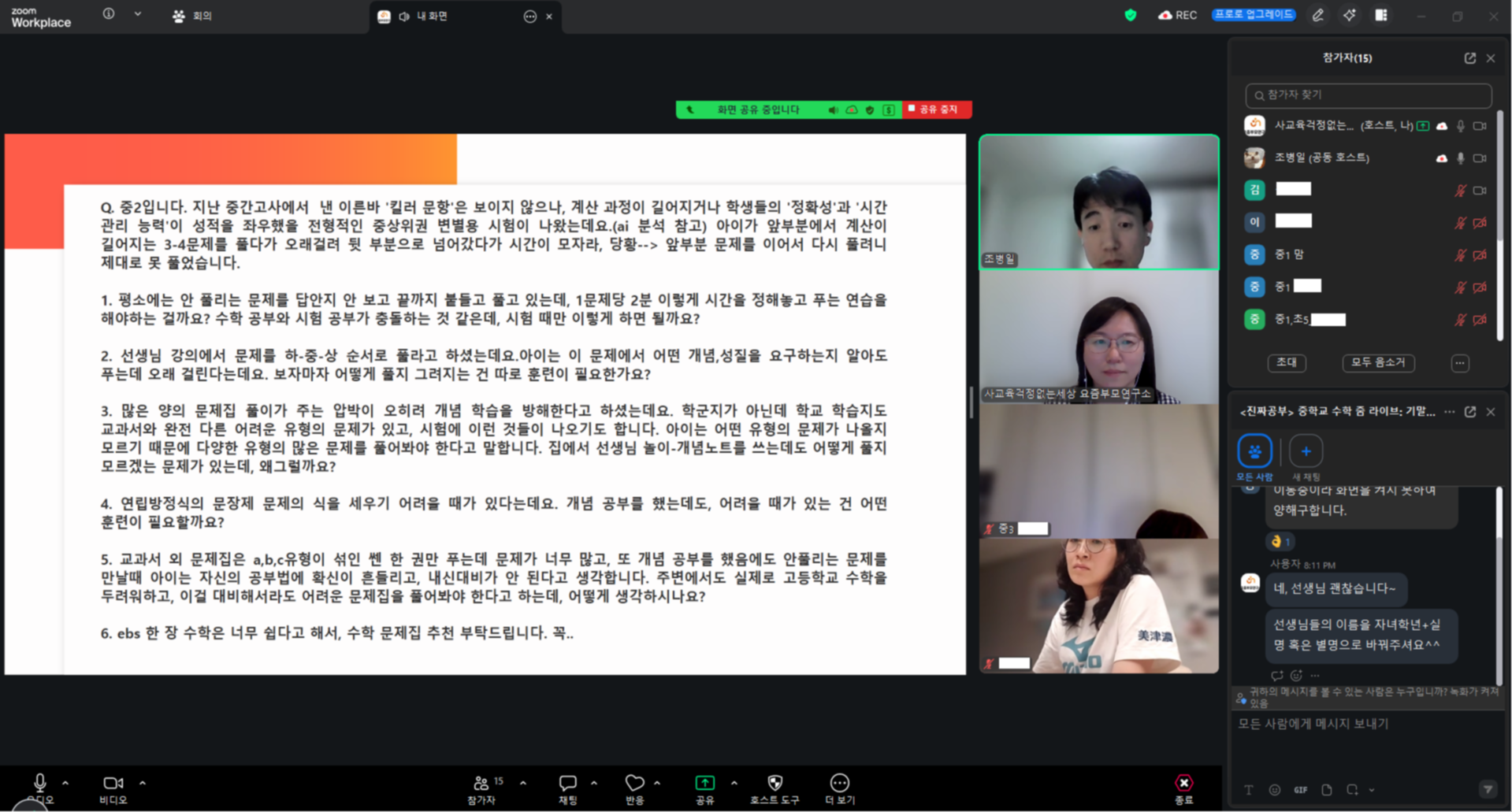
Task: Toggle microphone for 조병일 (공동 호스트)
Action: click(x=1461, y=158)
